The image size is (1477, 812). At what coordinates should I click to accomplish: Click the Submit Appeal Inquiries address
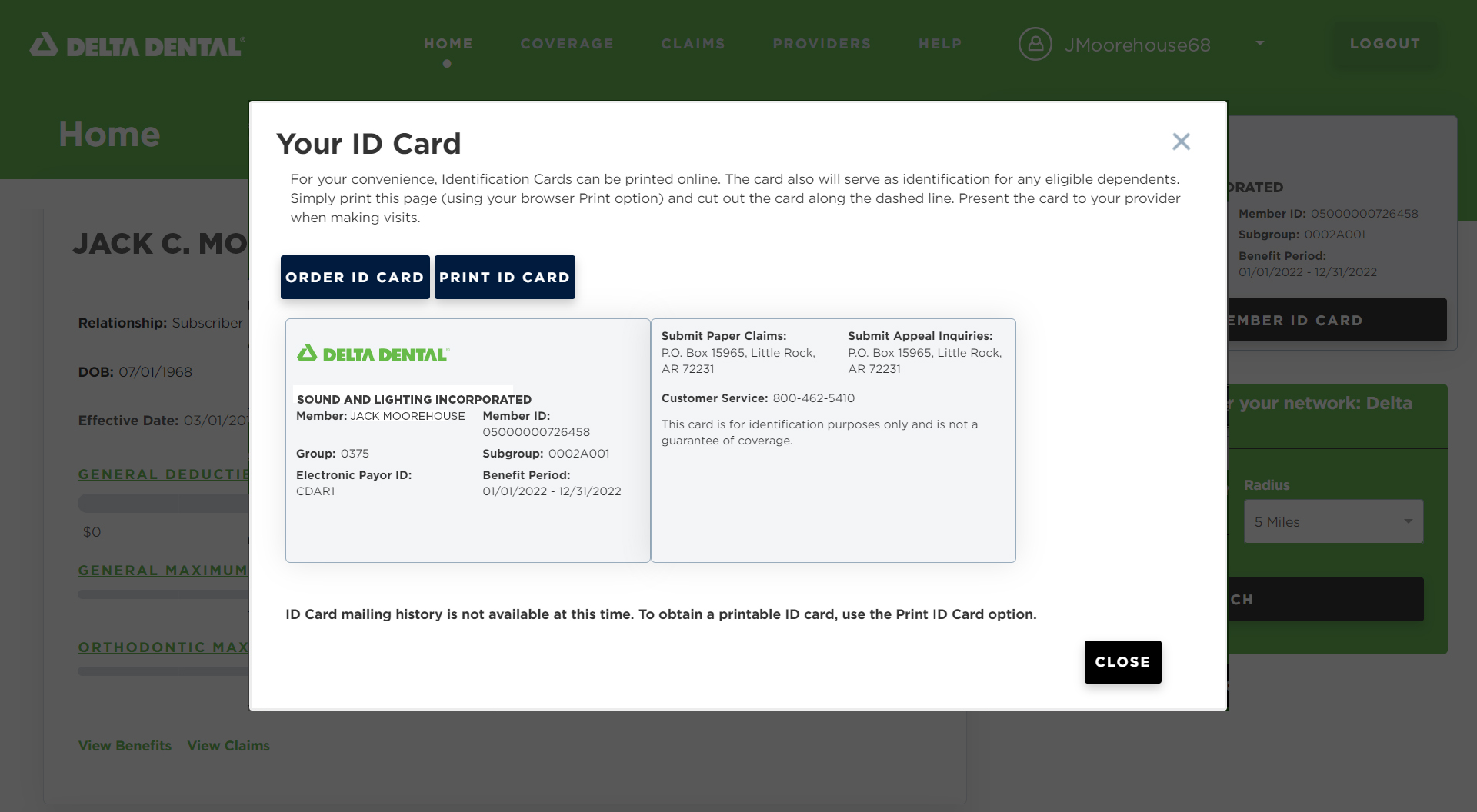(x=925, y=361)
